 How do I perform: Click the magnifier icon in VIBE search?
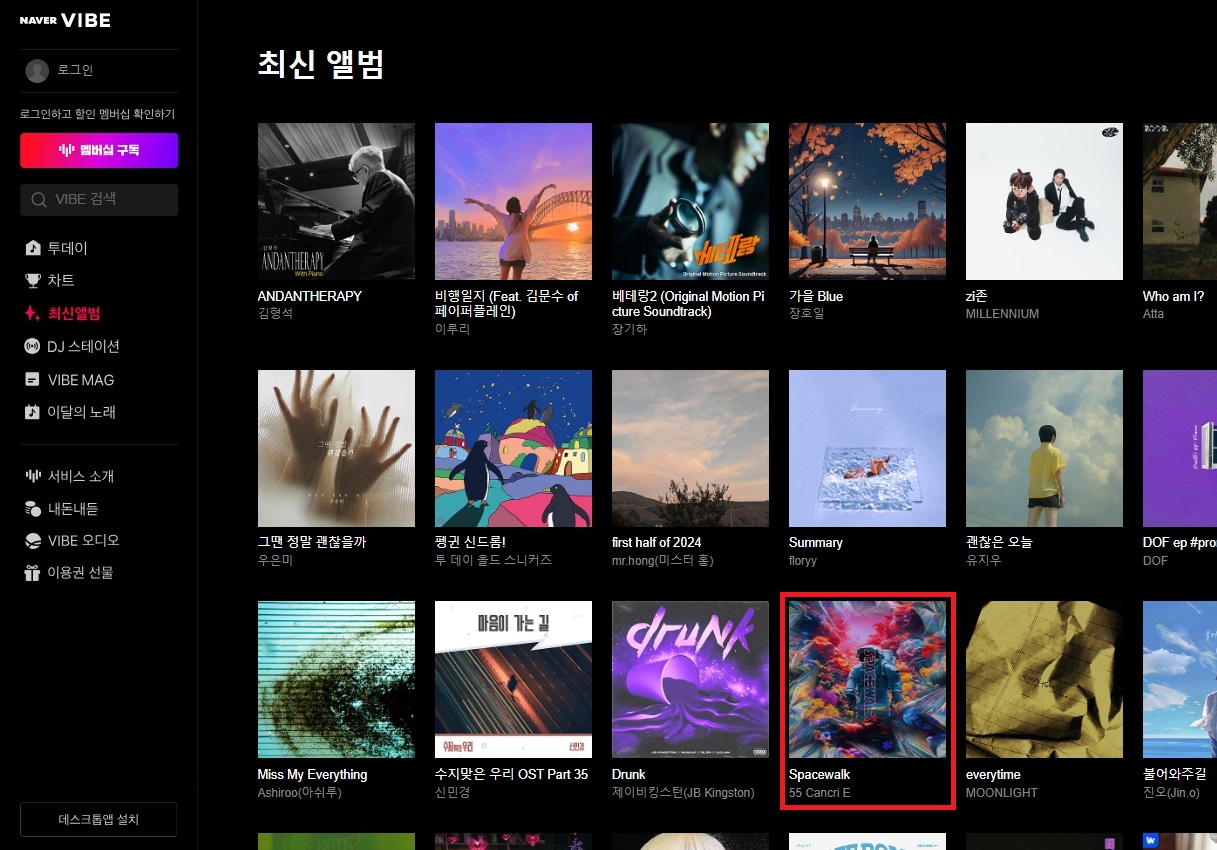39,200
